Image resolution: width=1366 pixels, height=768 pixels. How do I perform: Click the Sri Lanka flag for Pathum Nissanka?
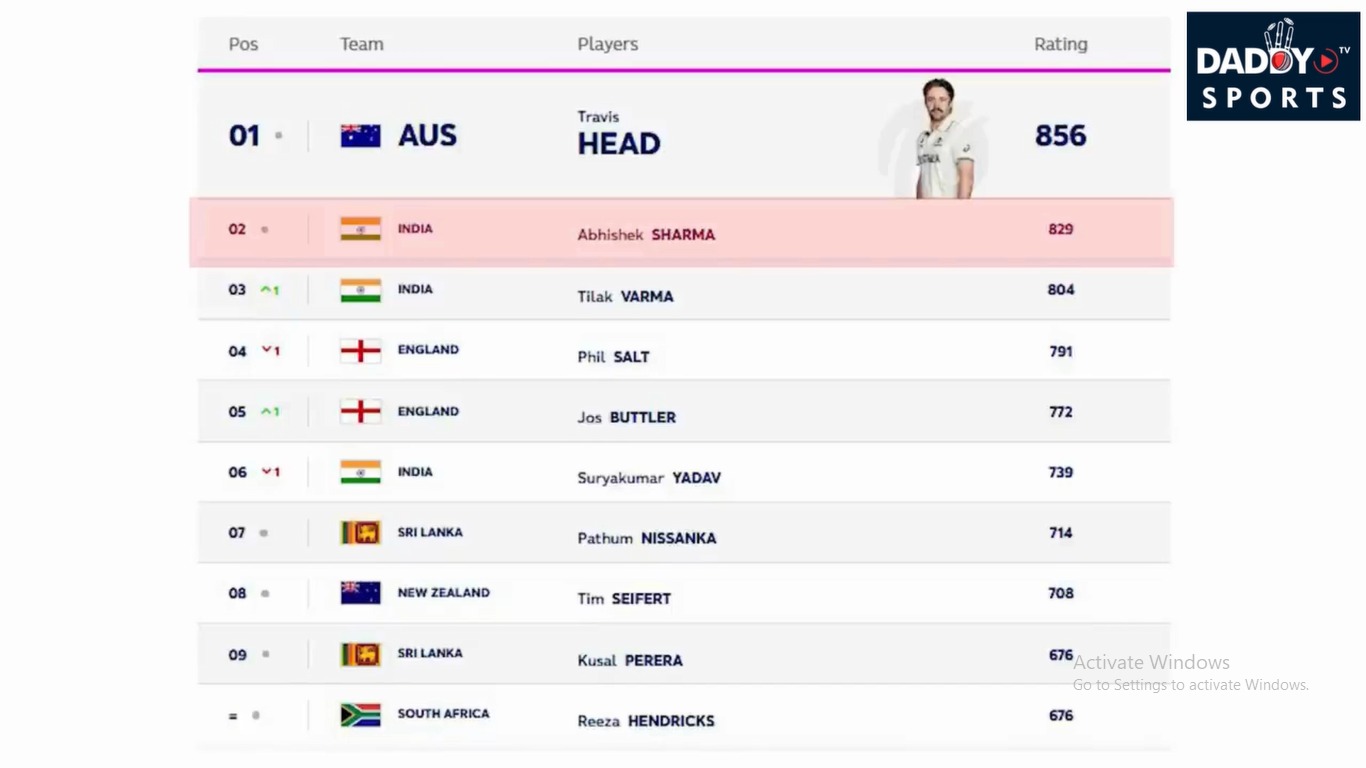[x=360, y=532]
